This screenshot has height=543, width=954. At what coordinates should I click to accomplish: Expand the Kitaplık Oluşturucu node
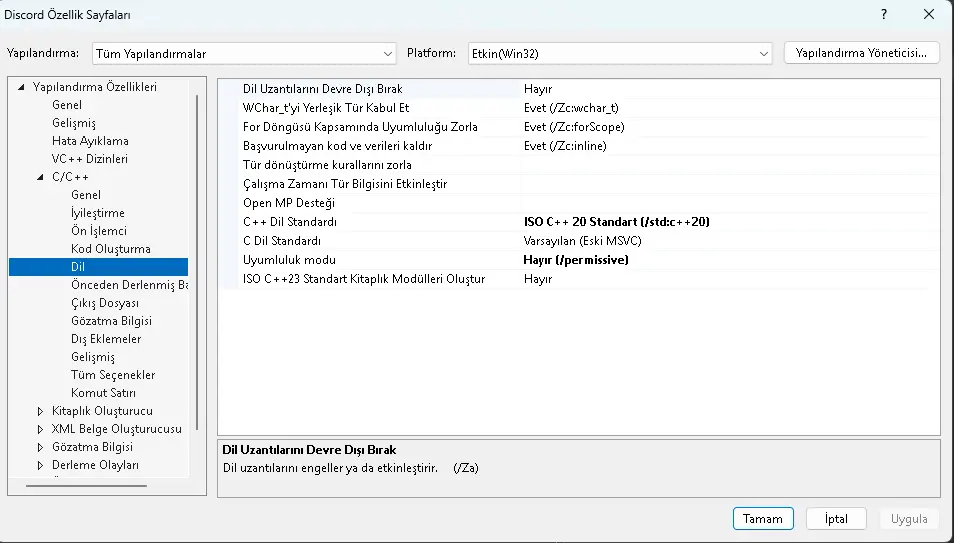click(x=40, y=412)
